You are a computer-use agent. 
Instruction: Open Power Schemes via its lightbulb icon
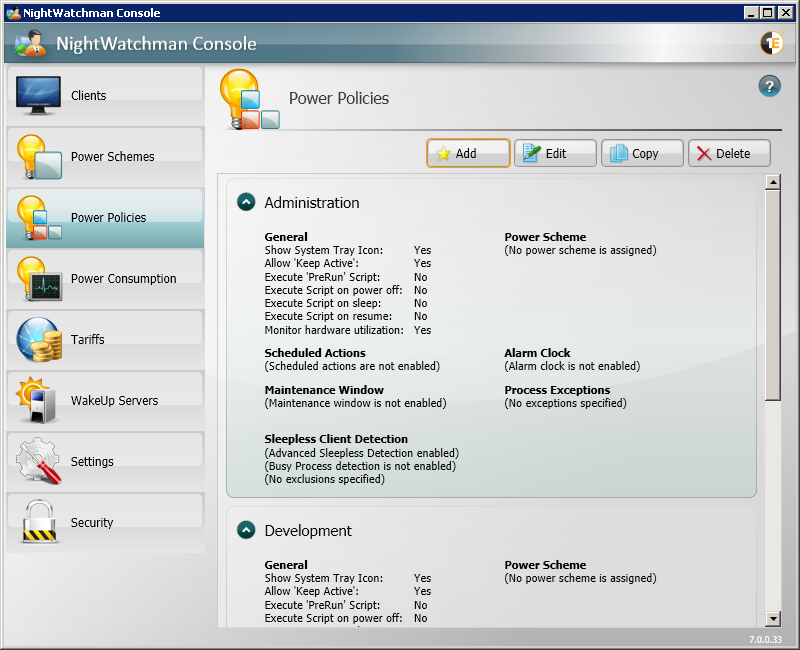click(39, 157)
